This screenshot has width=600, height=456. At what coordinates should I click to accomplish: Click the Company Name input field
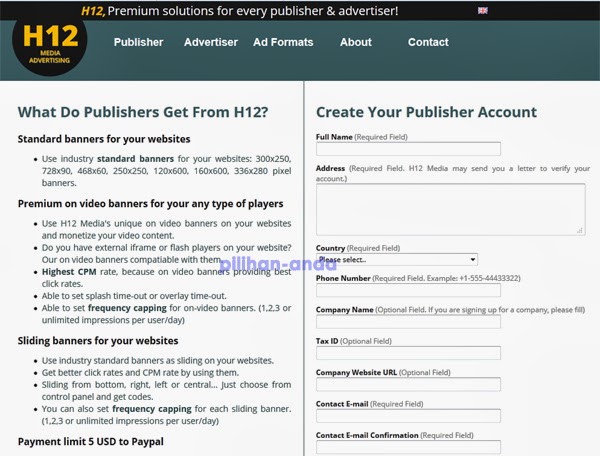tap(408, 322)
